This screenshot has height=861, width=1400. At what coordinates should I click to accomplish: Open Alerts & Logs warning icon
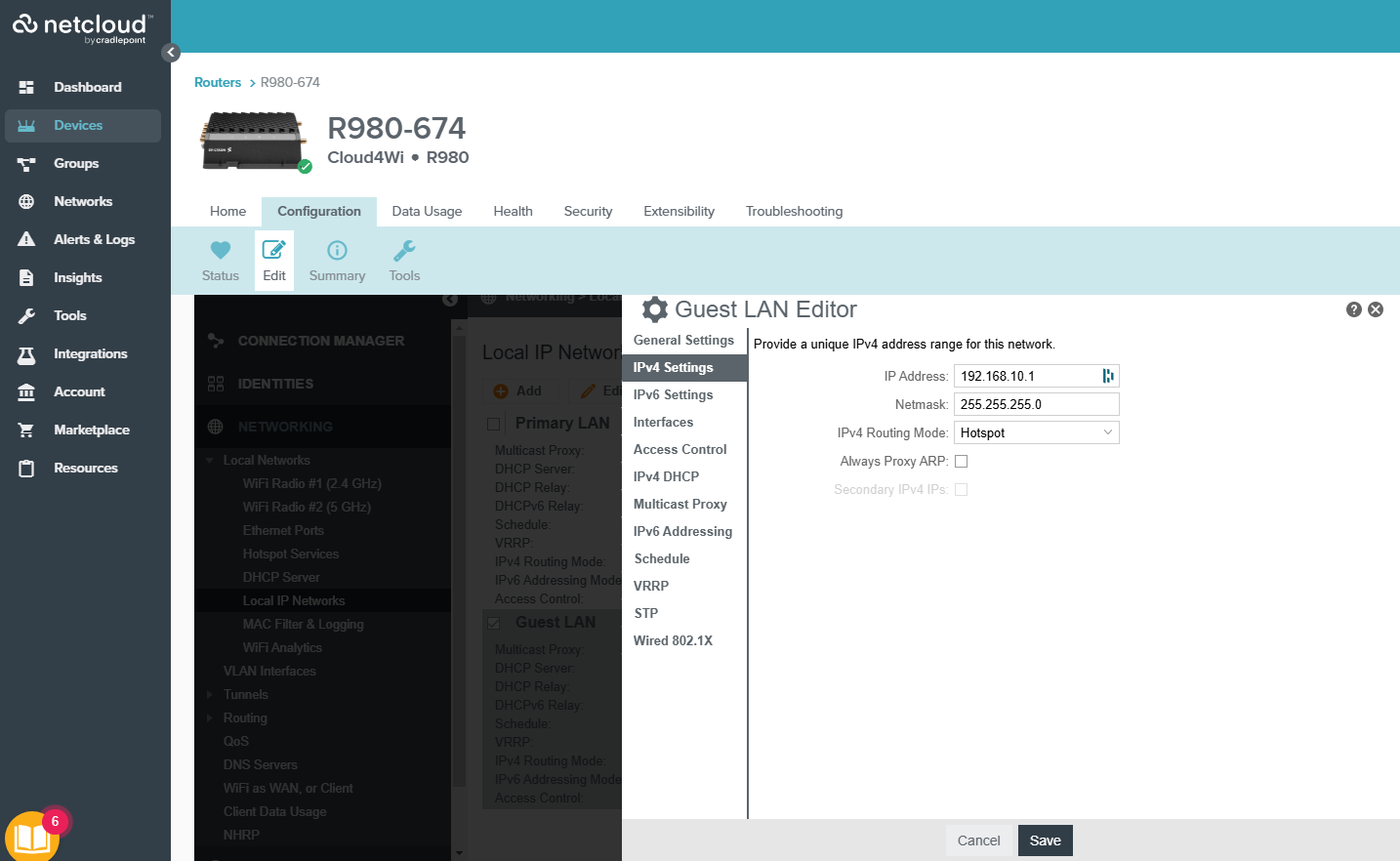point(26,240)
